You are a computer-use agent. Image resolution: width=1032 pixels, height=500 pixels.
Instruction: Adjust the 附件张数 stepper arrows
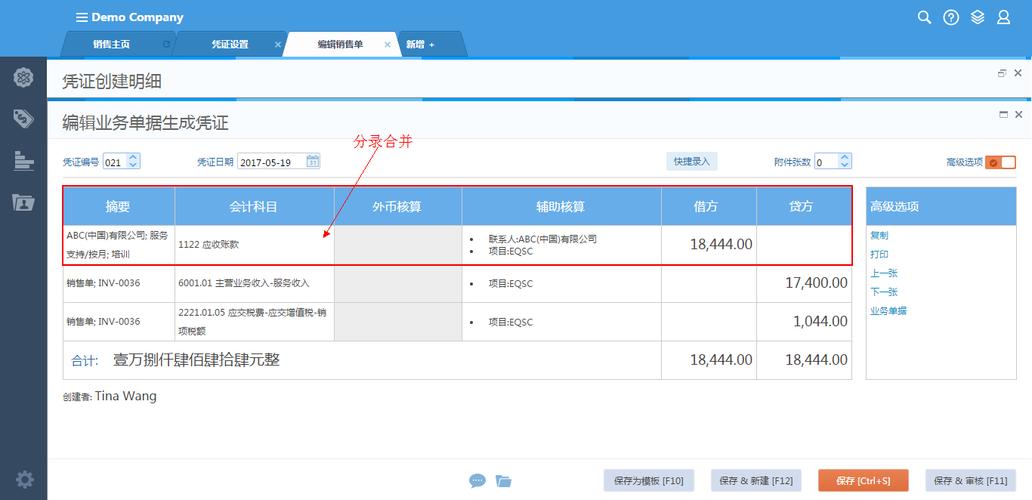845,161
